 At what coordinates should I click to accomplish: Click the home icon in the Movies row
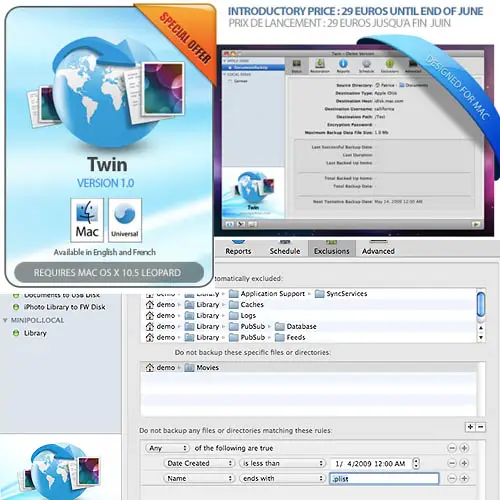click(150, 367)
